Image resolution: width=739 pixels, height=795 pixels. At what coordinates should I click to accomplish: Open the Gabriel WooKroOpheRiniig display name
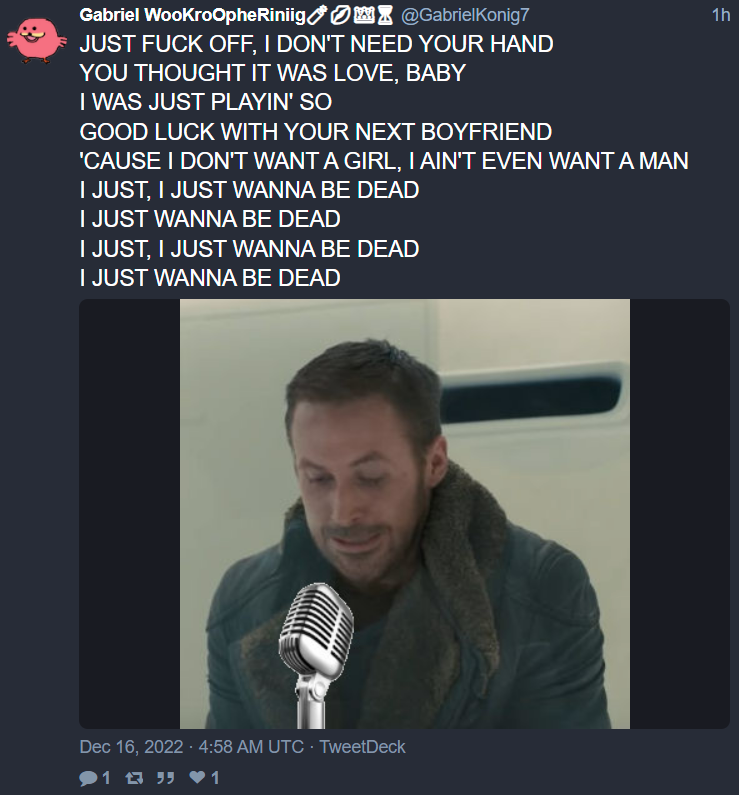193,16
